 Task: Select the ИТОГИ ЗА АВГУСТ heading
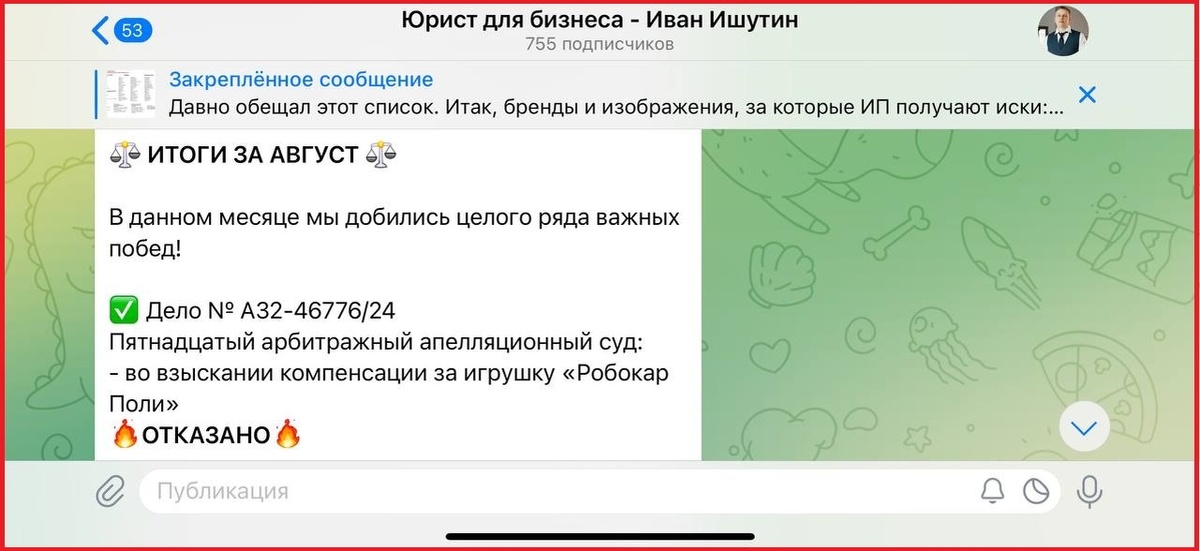tap(252, 155)
